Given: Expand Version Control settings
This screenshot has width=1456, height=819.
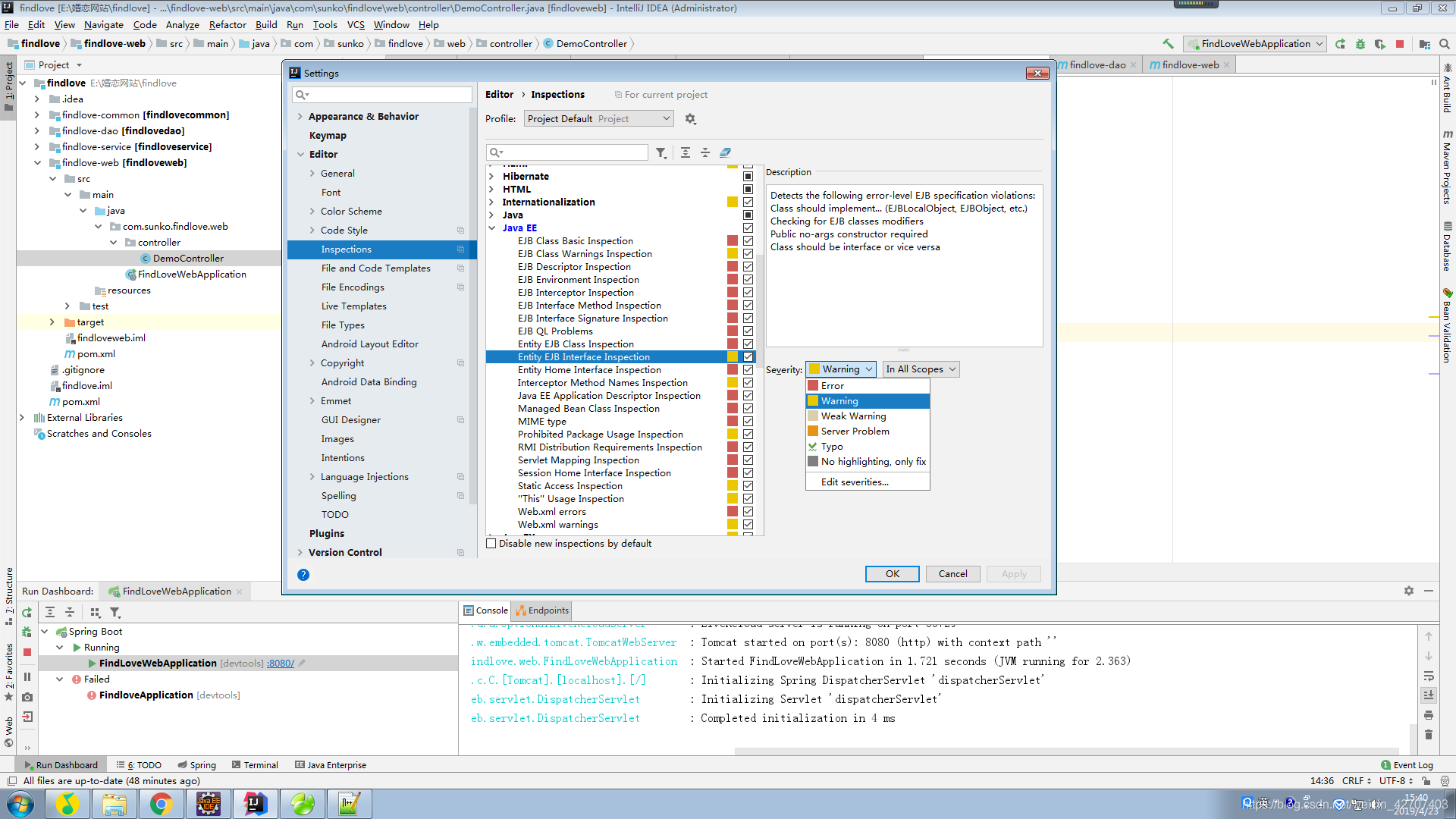Looking at the screenshot, I should click(x=300, y=553).
